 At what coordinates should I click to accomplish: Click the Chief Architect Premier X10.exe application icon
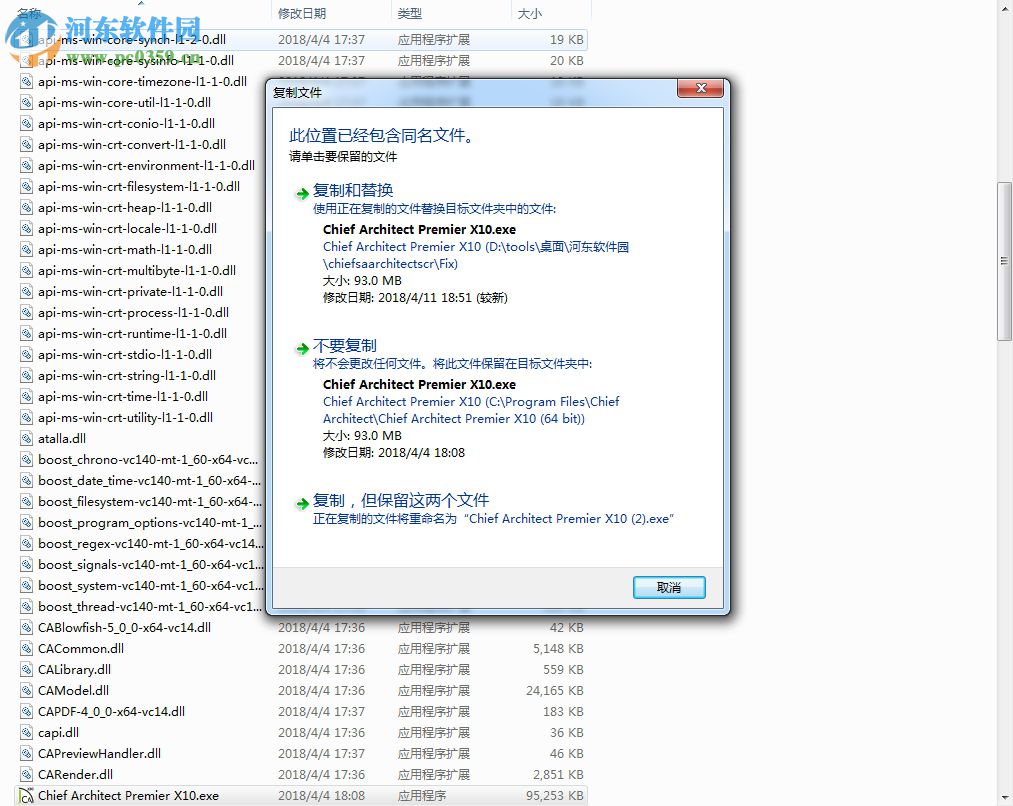click(25, 795)
